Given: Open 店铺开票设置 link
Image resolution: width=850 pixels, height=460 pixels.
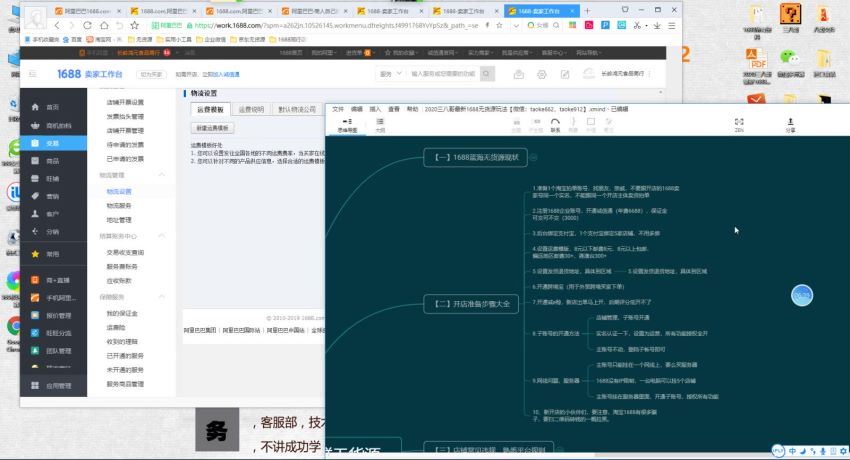Looking at the screenshot, I should click(x=125, y=102).
